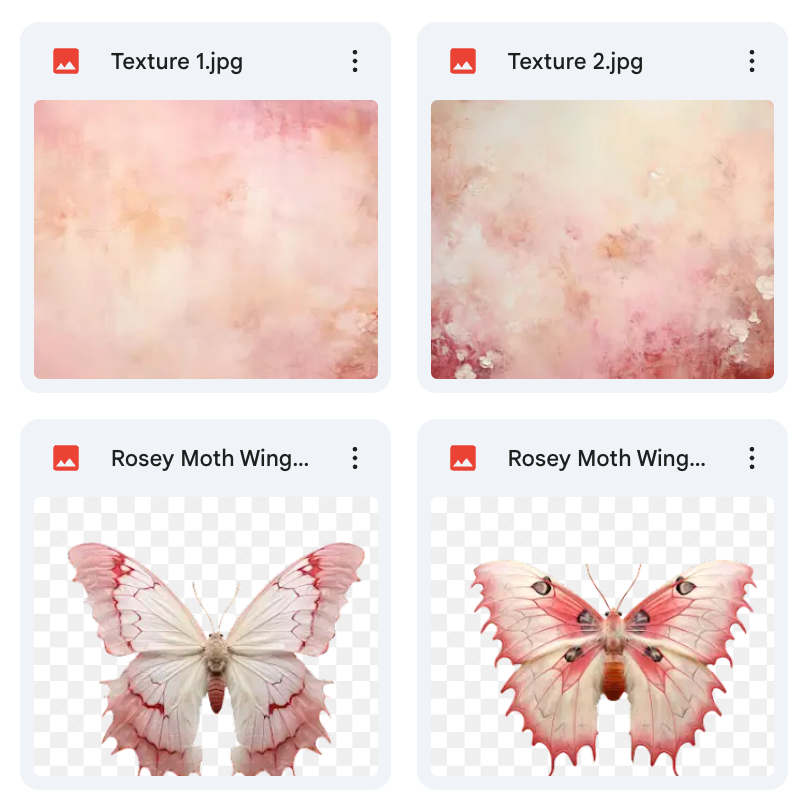Show more options for the white-winged moth file
Viewport: 802px width, 808px height.
[355, 458]
